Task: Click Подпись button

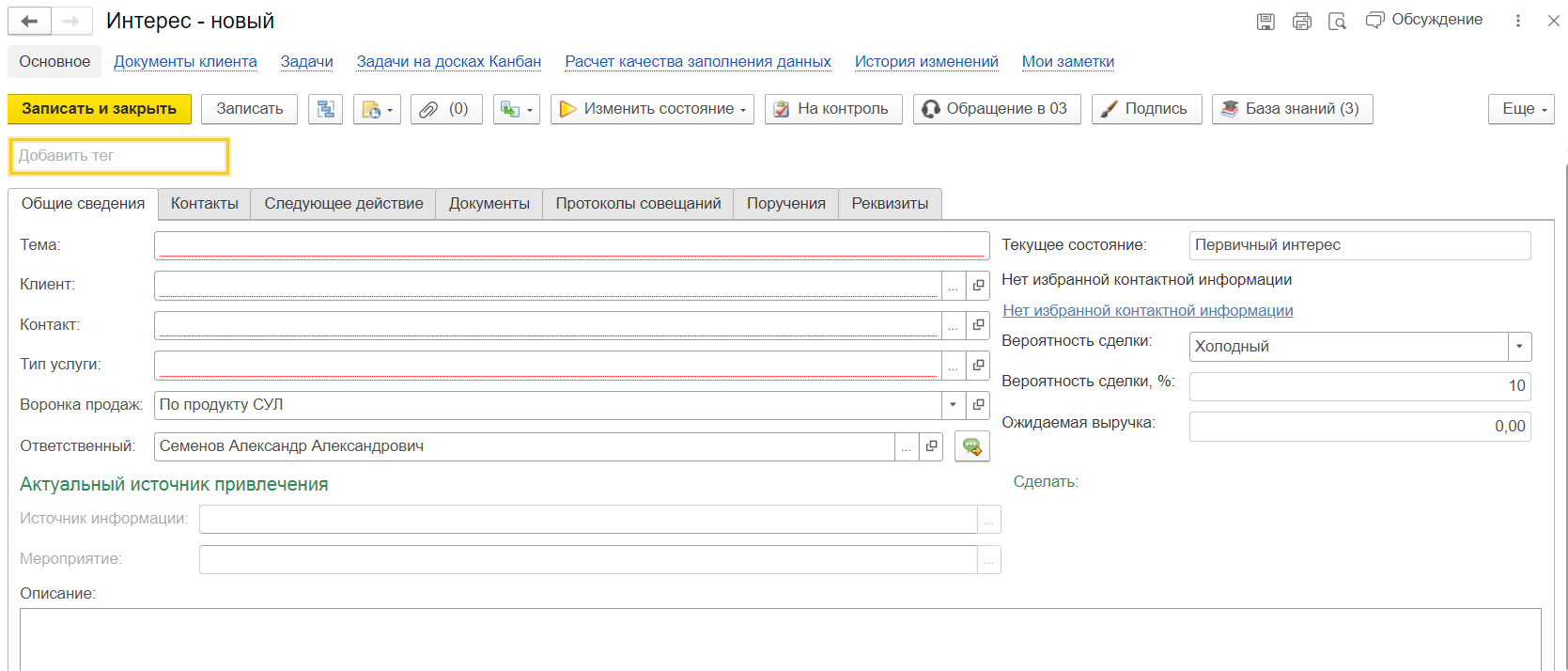Action: coord(1146,109)
